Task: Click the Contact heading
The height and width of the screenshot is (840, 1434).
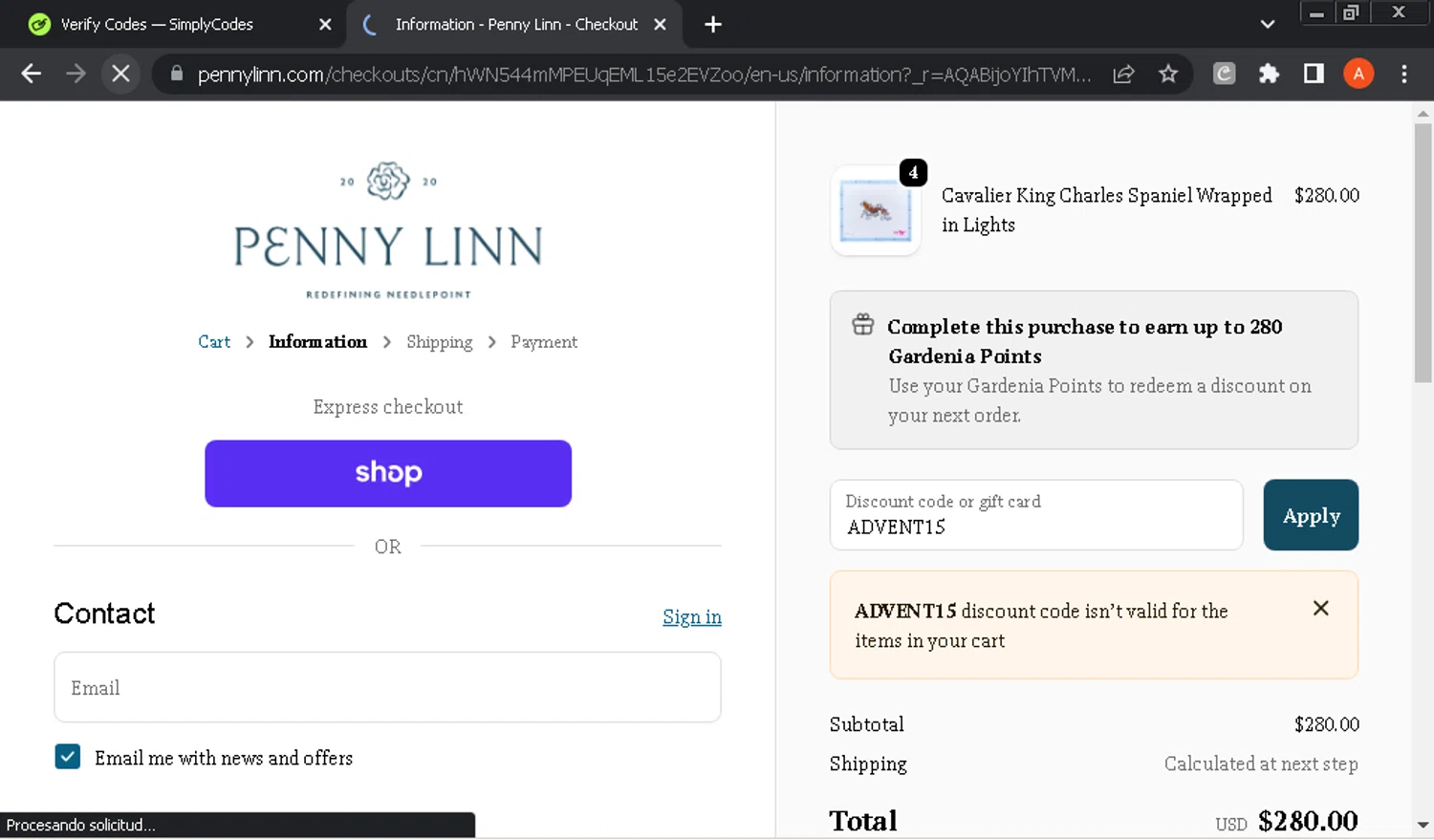Action: [104, 614]
